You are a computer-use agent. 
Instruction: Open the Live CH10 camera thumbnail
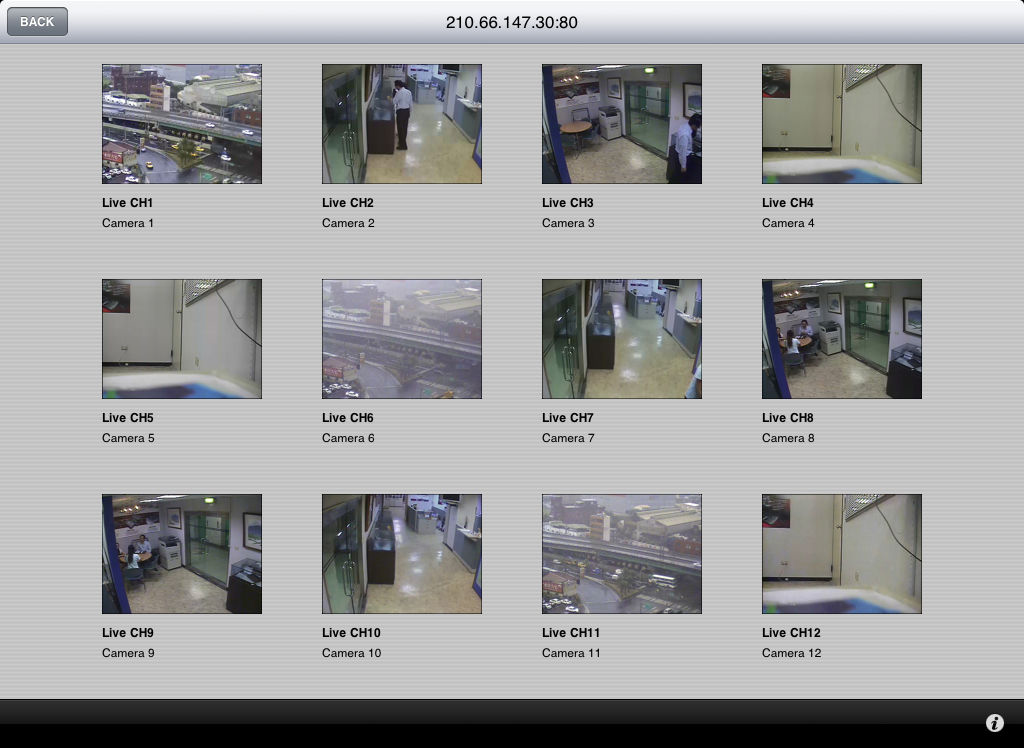pos(402,553)
